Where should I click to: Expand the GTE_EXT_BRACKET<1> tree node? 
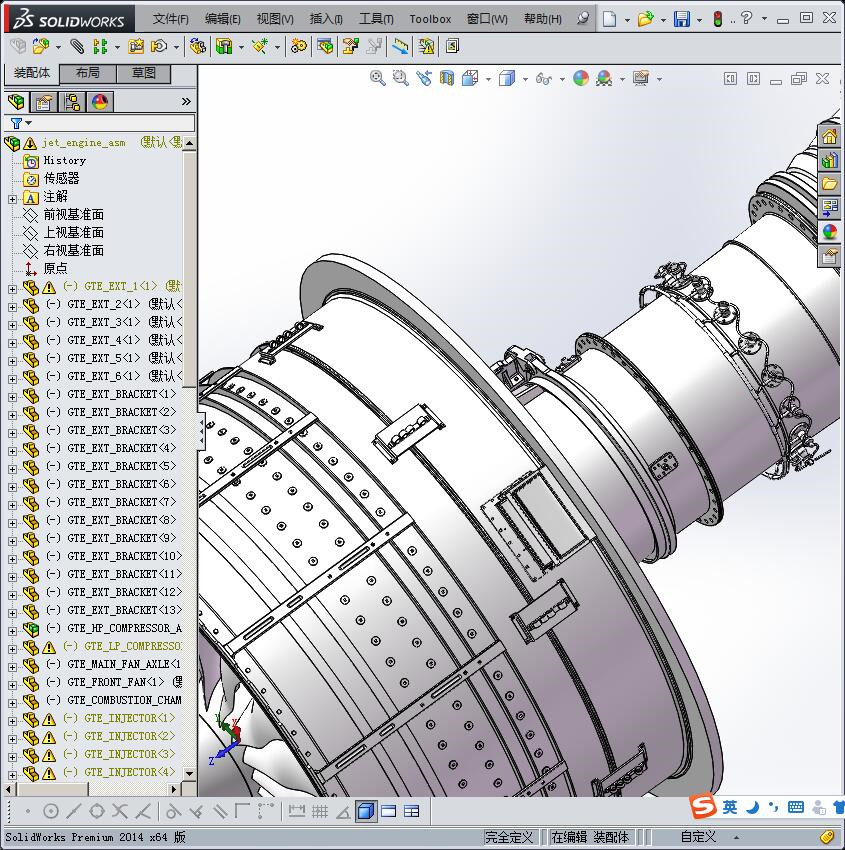point(12,395)
